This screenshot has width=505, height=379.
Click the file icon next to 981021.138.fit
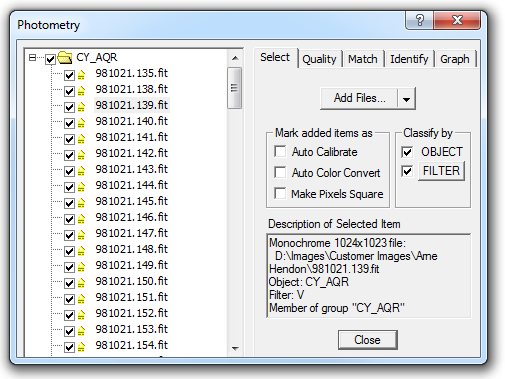(x=81, y=91)
